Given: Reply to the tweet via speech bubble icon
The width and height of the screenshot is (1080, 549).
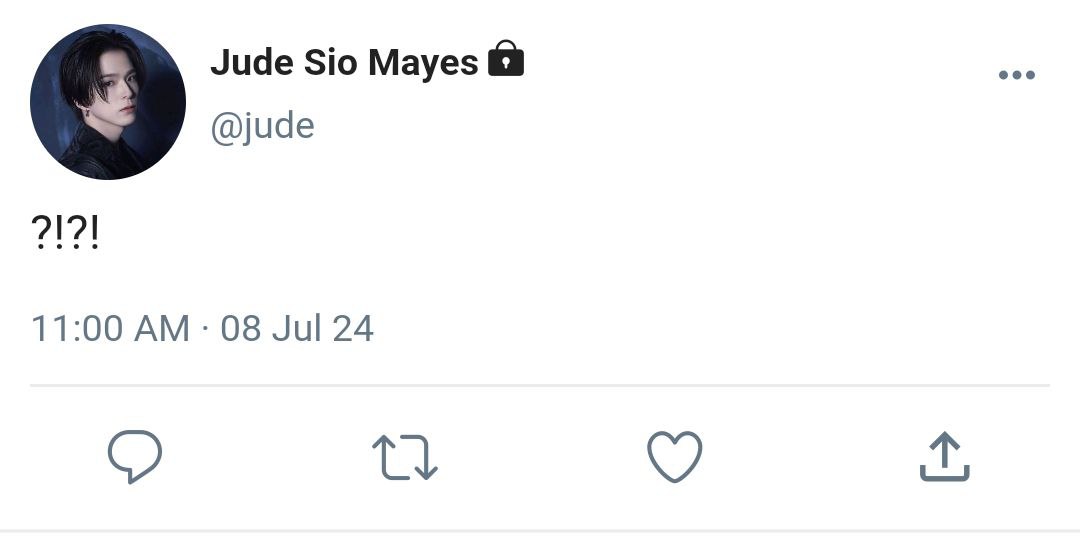Looking at the screenshot, I should tap(135, 456).
